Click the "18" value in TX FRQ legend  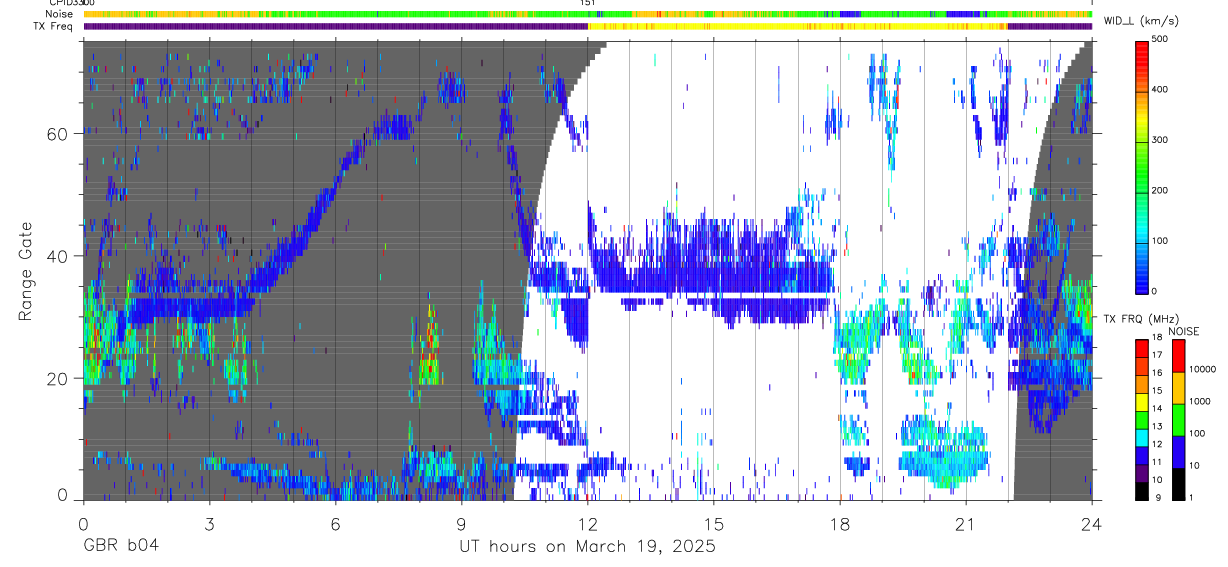click(x=1158, y=338)
